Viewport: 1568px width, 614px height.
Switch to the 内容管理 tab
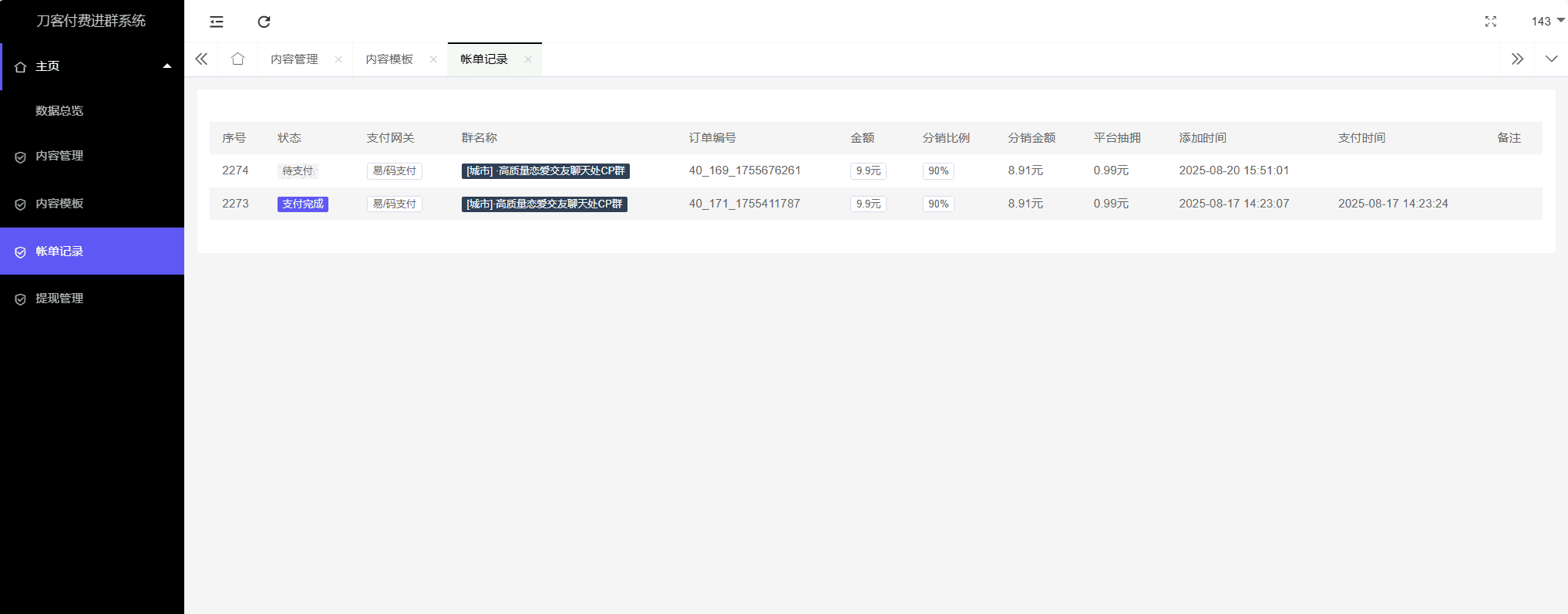tap(294, 59)
